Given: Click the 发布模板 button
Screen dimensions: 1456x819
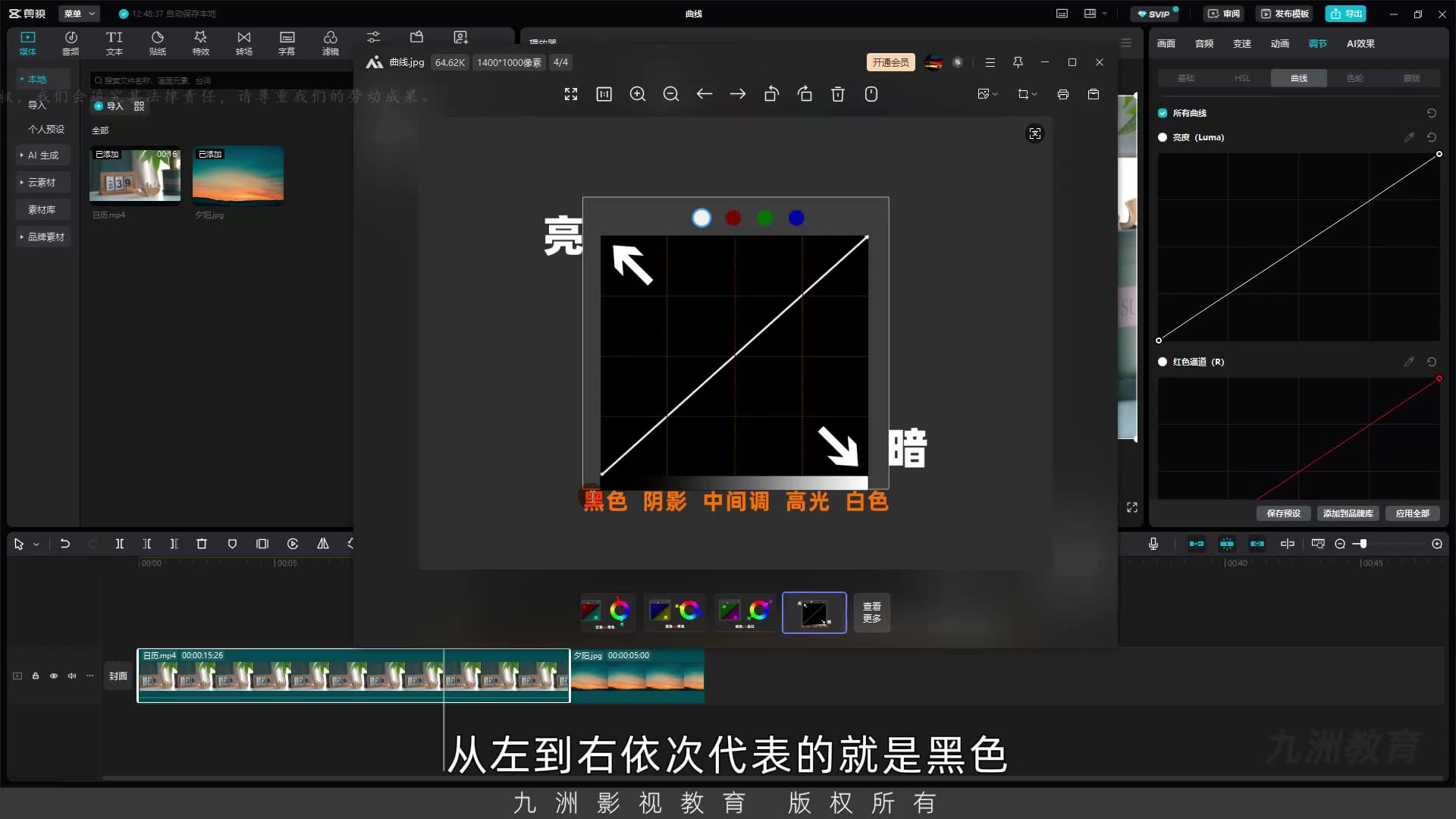Looking at the screenshot, I should click(x=1285, y=14).
